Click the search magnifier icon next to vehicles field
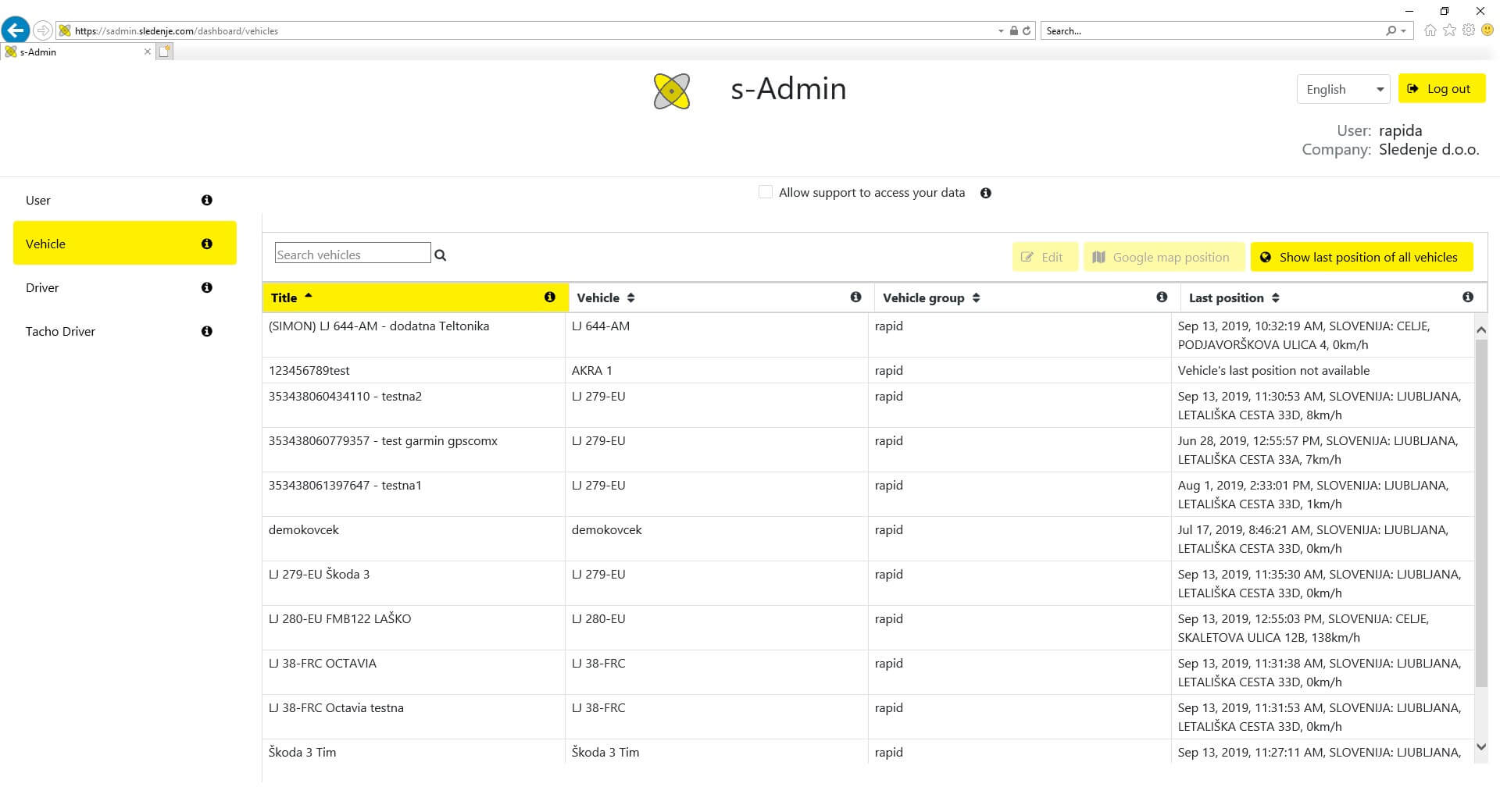Screen dimensions: 1500x812 441,255
